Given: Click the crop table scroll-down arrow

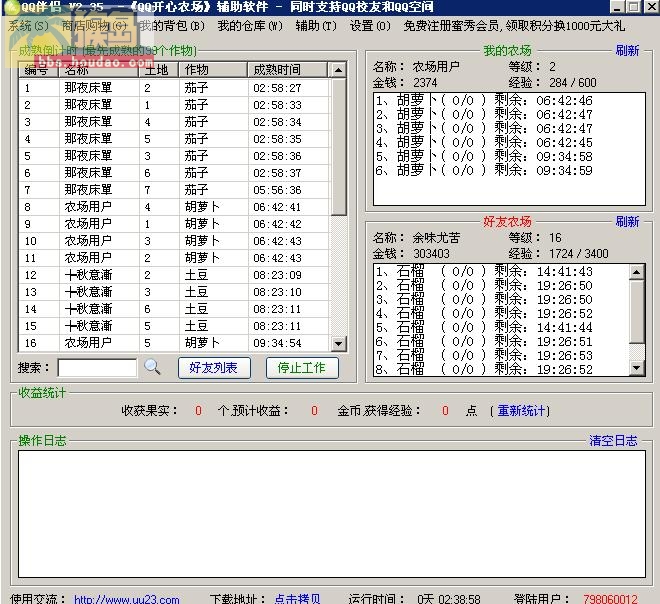Looking at the screenshot, I should pyautogui.click(x=338, y=343).
